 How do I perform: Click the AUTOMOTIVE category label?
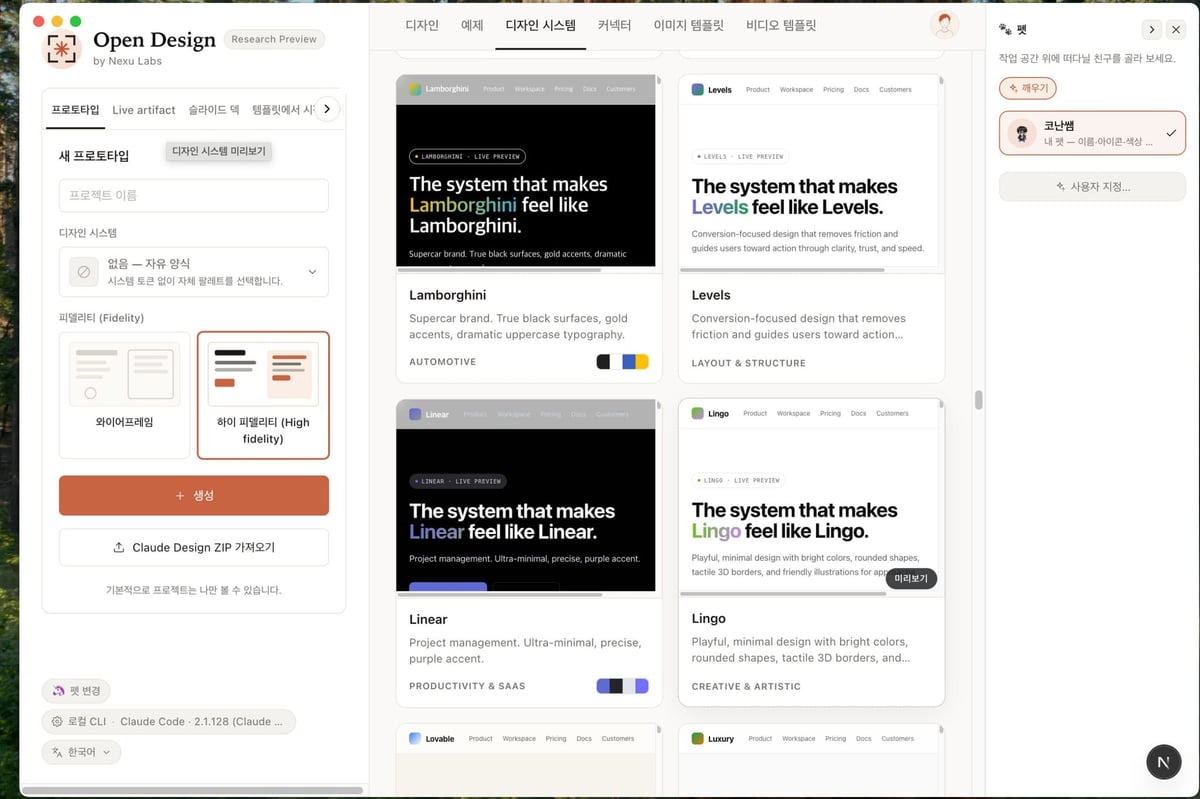coord(443,362)
